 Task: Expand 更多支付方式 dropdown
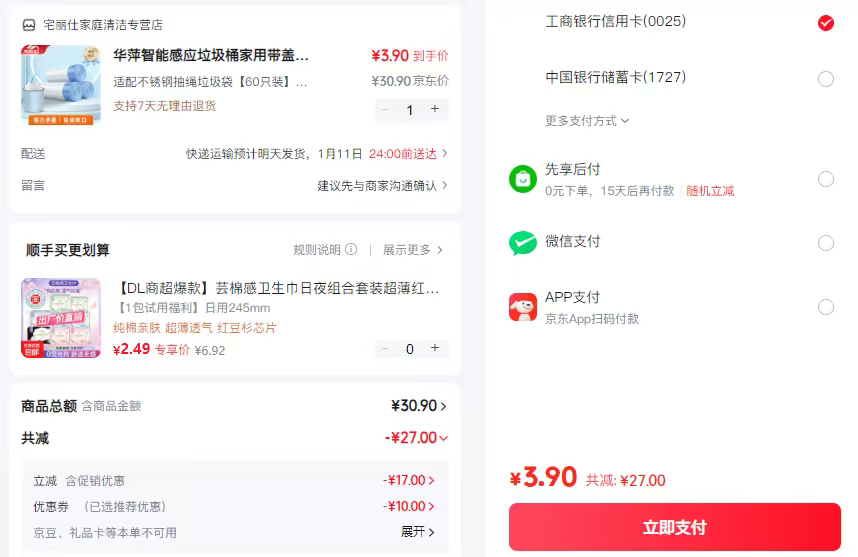click(x=587, y=121)
